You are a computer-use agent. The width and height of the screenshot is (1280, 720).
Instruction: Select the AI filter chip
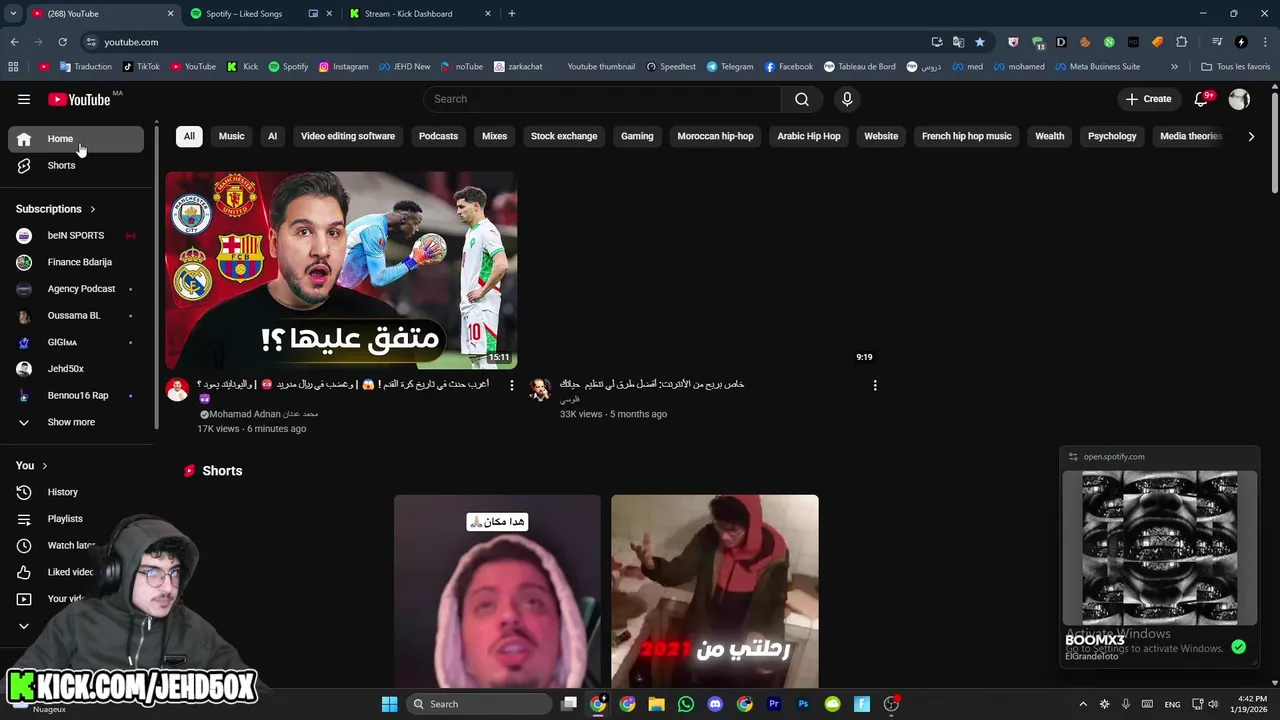tap(272, 136)
